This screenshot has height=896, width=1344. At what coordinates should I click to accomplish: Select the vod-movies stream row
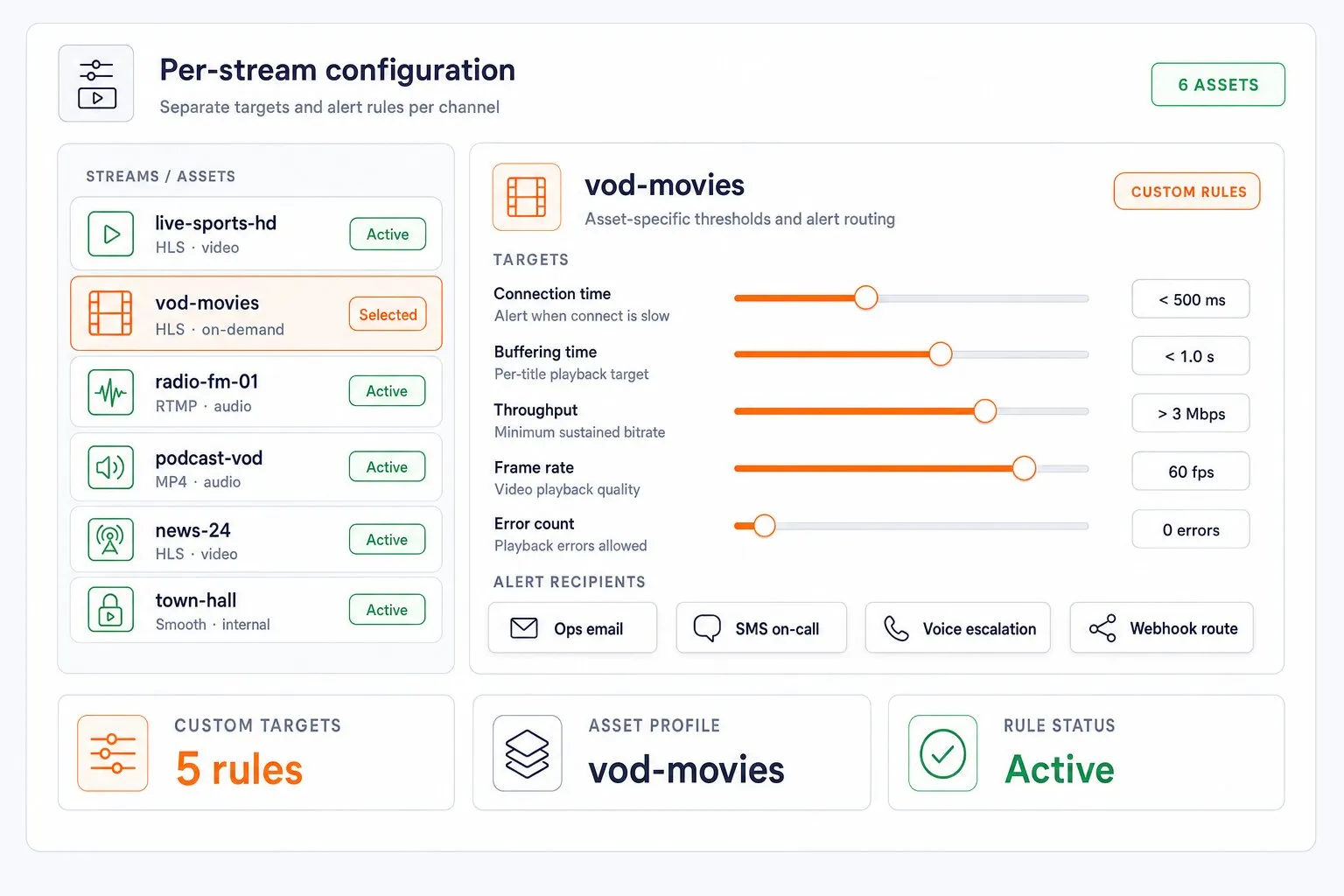256,313
